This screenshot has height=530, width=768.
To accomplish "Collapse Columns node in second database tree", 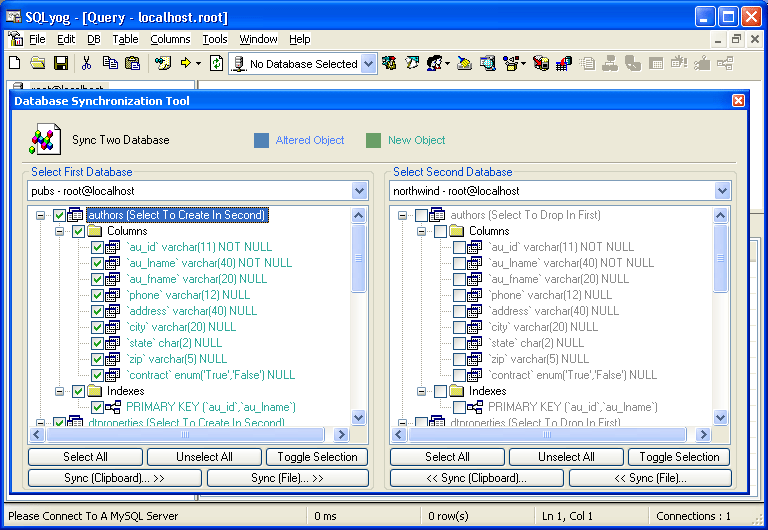I will tap(421, 231).
